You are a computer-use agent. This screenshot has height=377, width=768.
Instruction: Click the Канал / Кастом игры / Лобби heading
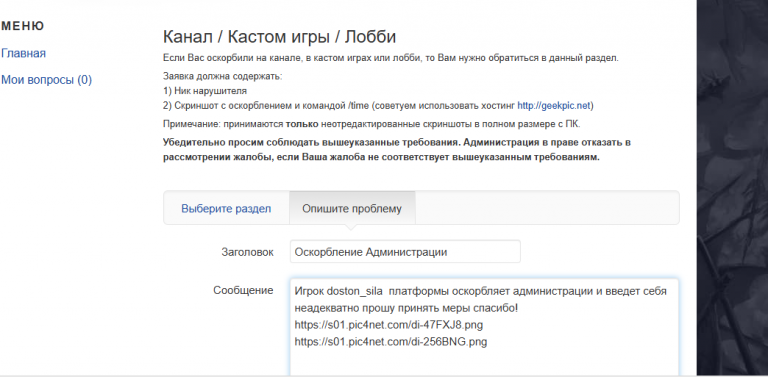[279, 37]
